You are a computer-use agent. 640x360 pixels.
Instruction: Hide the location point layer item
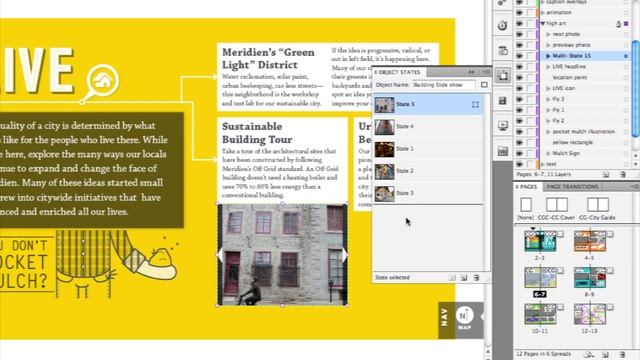(519, 78)
